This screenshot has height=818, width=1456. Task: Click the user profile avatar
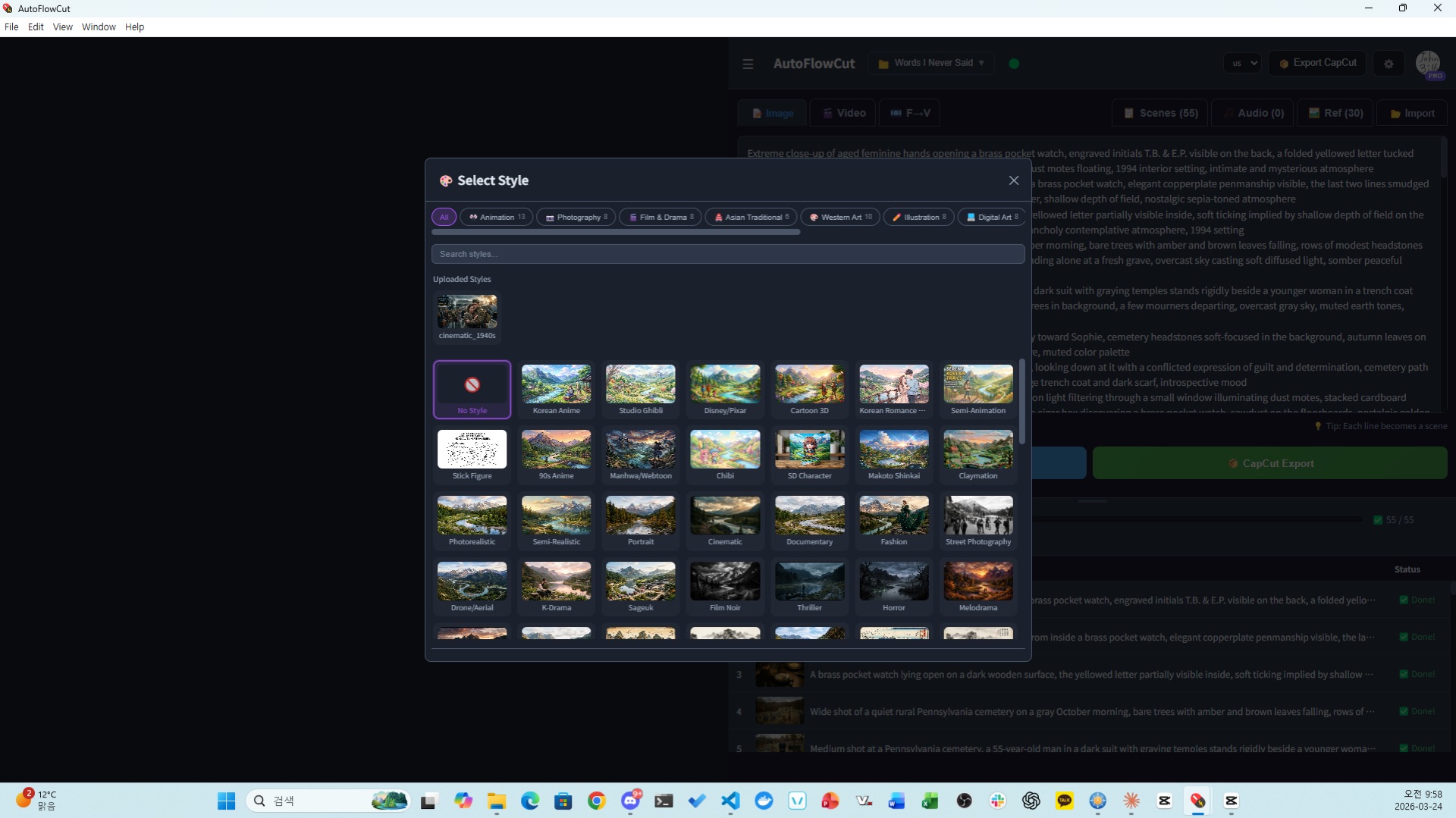coord(1428,64)
